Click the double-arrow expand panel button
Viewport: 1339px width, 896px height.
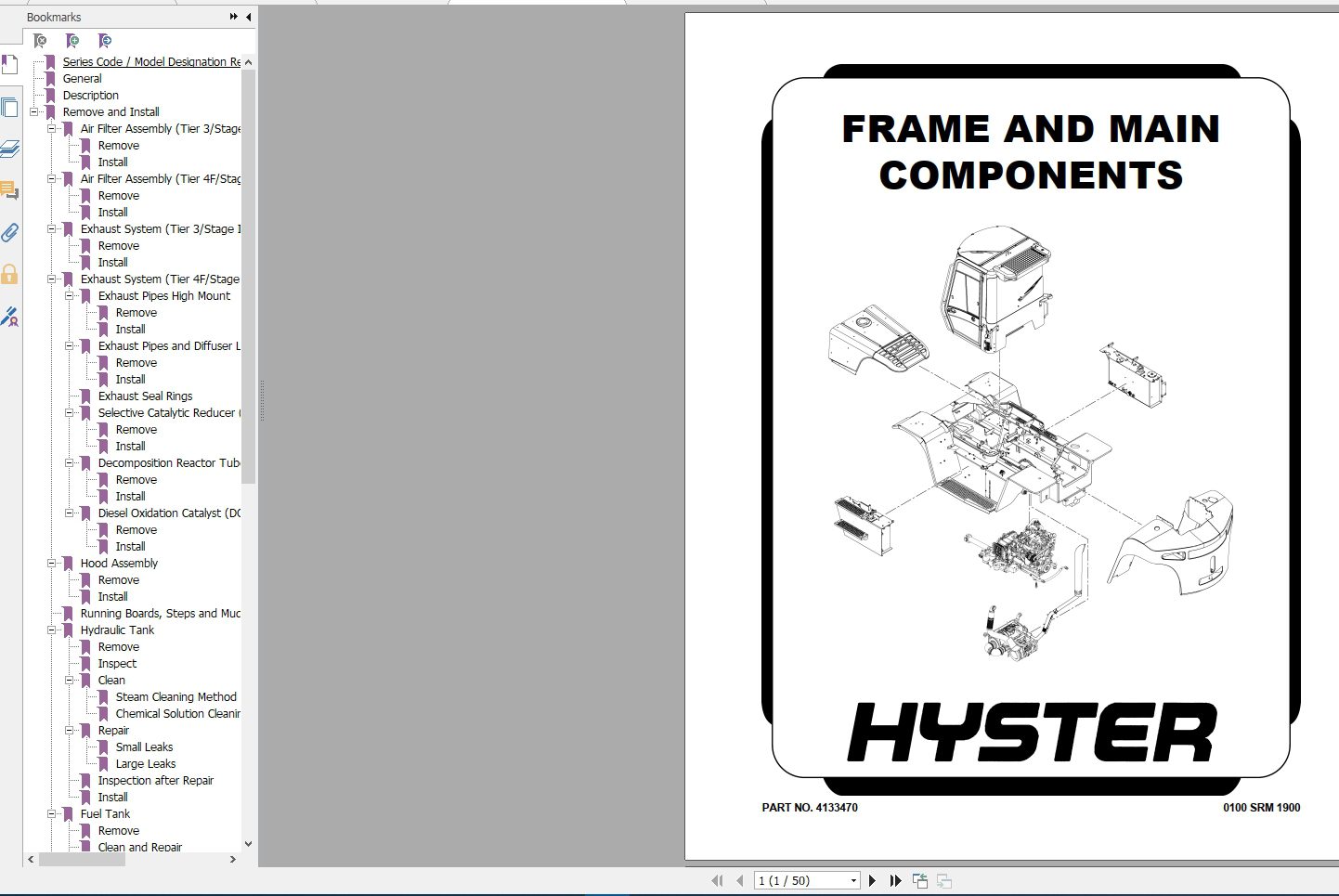click(x=233, y=17)
